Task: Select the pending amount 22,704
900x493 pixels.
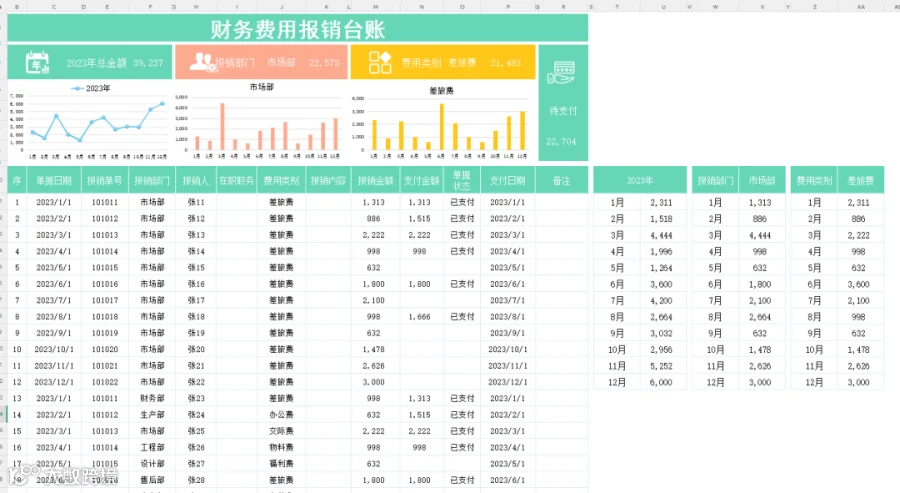Action: tap(561, 141)
